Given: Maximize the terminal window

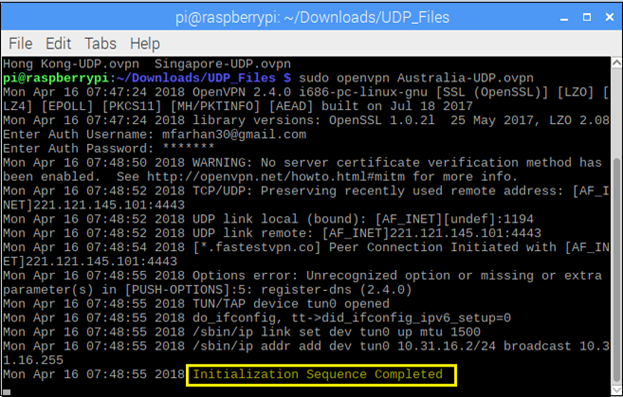Looking at the screenshot, I should pyautogui.click(x=587, y=17).
